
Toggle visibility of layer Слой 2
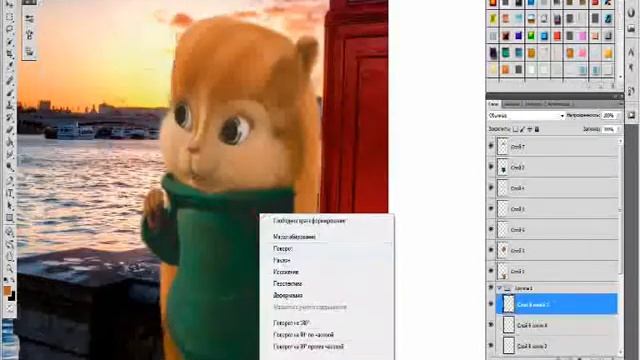(491, 167)
